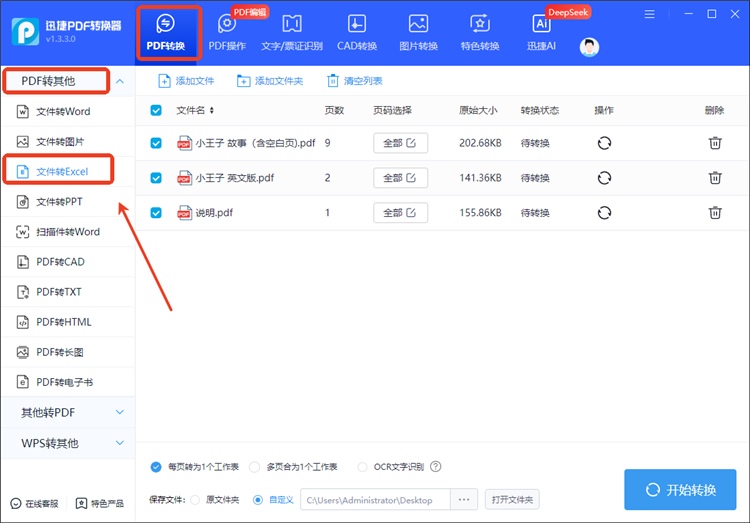Switch to the 特色转换 tab
Screen dimensions: 750x523
(480, 33)
